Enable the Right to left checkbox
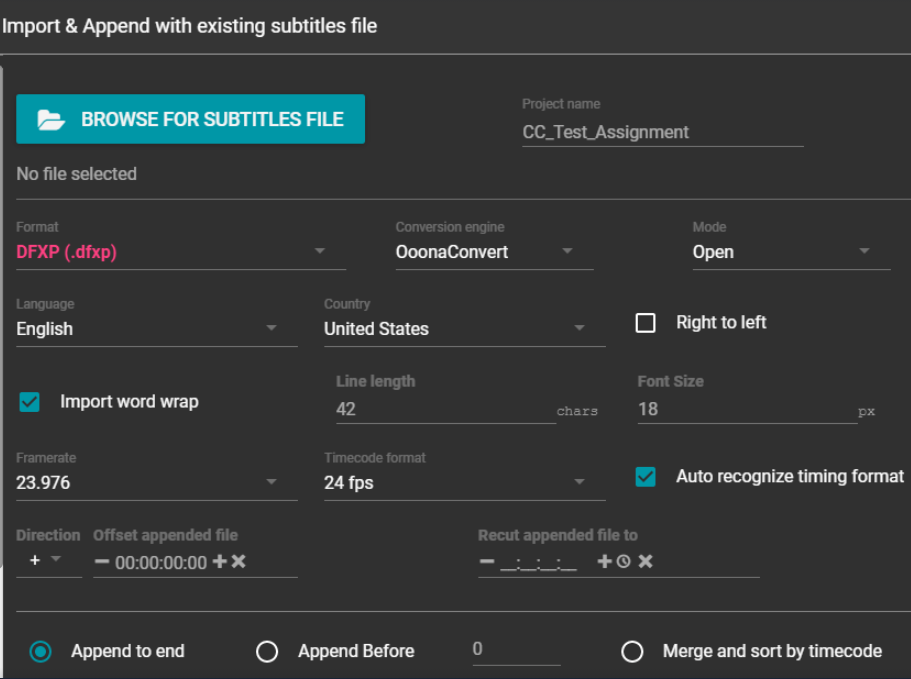This screenshot has height=679, width=911. pos(646,323)
